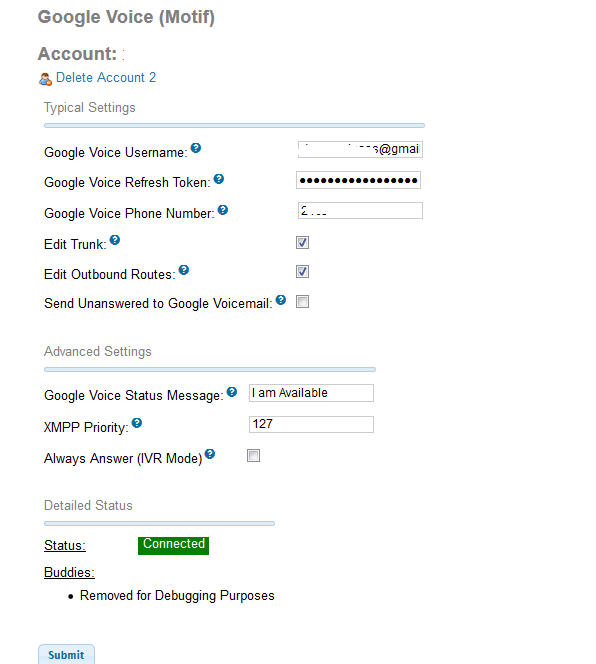Click the Delete Account 2 link

point(106,77)
